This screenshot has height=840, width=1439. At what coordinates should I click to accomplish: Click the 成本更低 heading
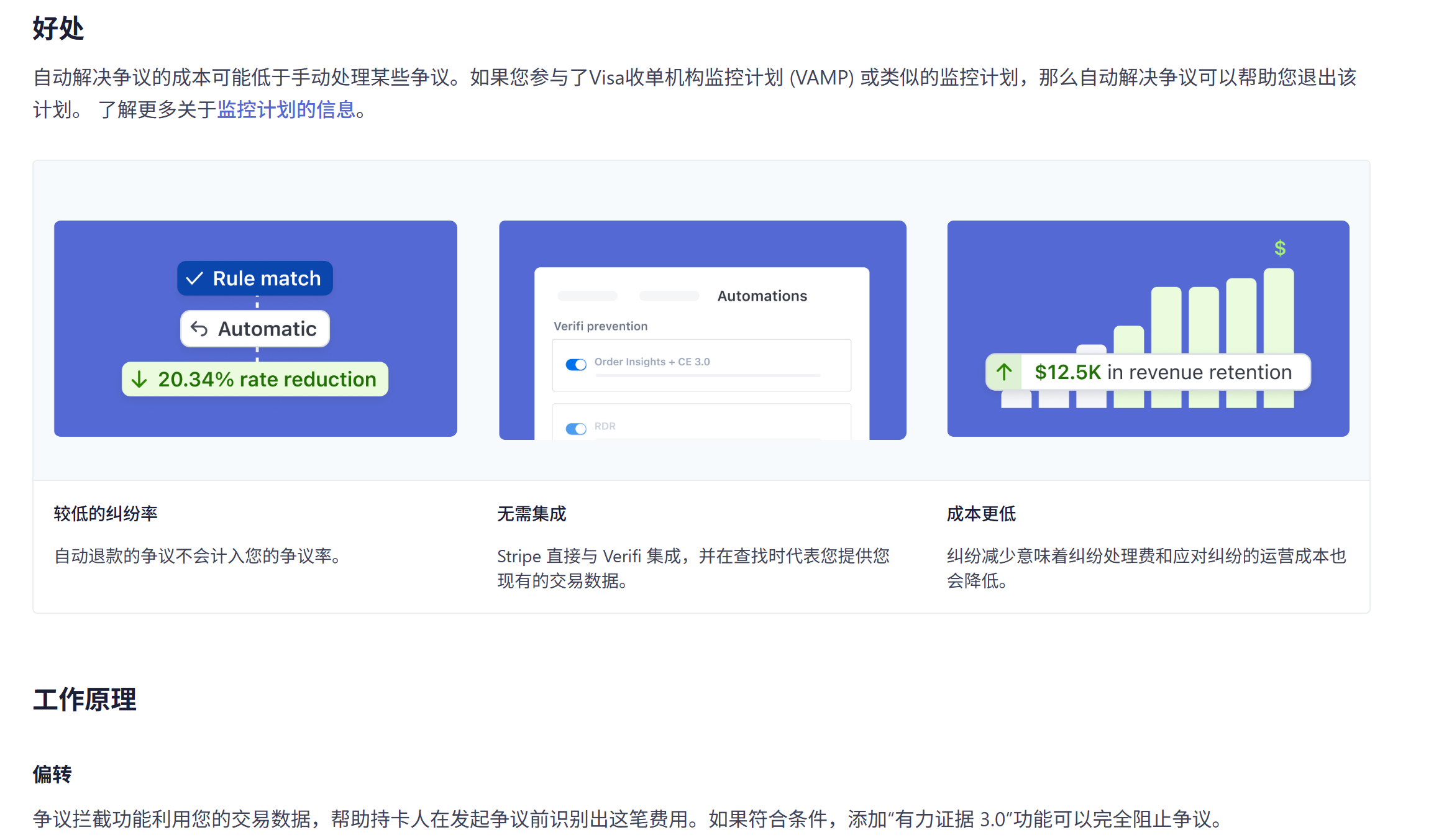coord(981,514)
